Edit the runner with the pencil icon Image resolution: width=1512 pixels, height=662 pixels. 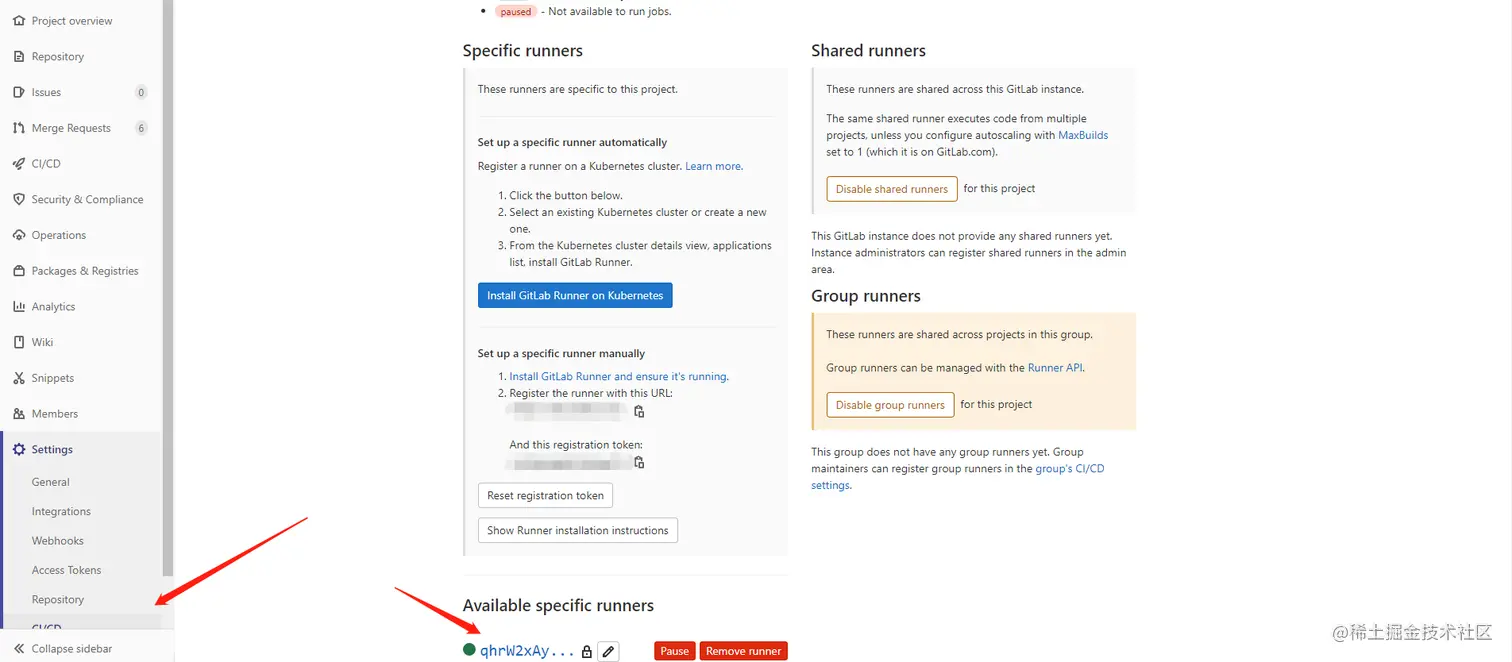(608, 651)
